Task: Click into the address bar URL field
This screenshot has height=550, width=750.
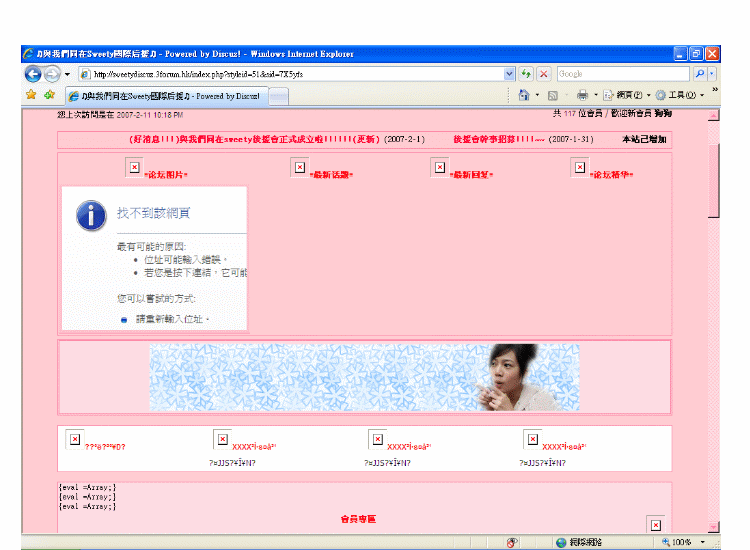Action: click(x=292, y=74)
